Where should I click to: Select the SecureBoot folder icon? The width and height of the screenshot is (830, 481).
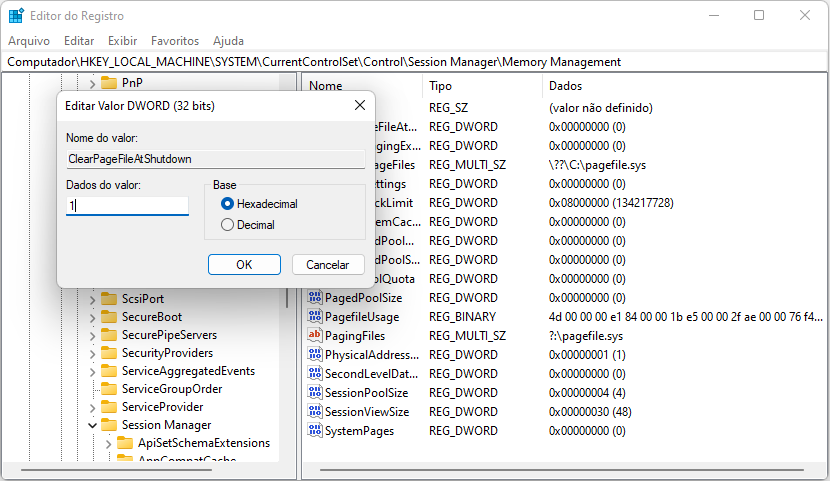[x=109, y=317]
